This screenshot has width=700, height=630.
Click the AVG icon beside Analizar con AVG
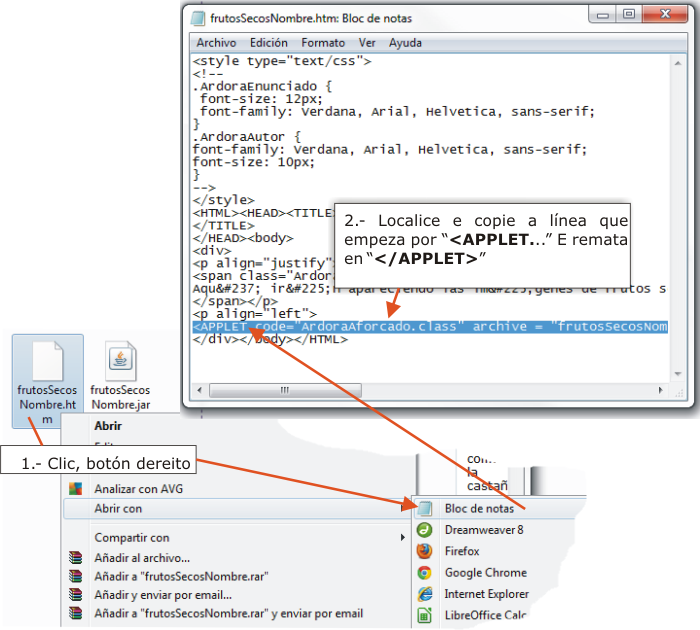[74, 489]
